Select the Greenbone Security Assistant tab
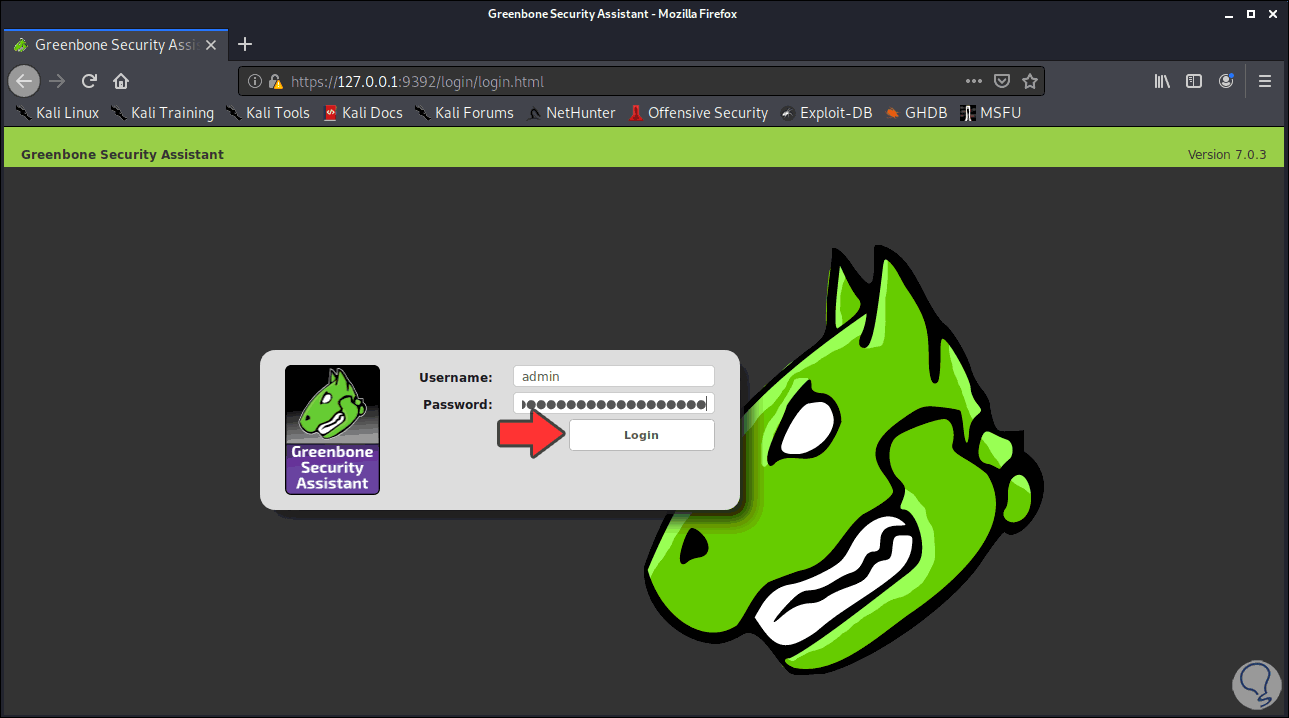The width and height of the screenshot is (1289, 718). [x=118, y=45]
